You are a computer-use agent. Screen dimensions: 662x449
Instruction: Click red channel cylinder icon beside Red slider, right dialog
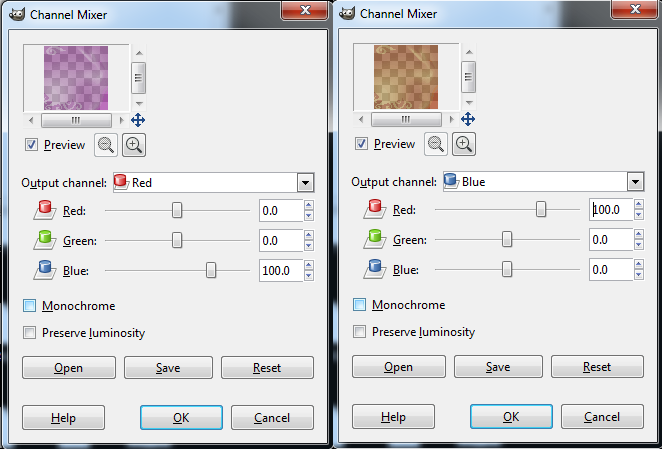[375, 209]
